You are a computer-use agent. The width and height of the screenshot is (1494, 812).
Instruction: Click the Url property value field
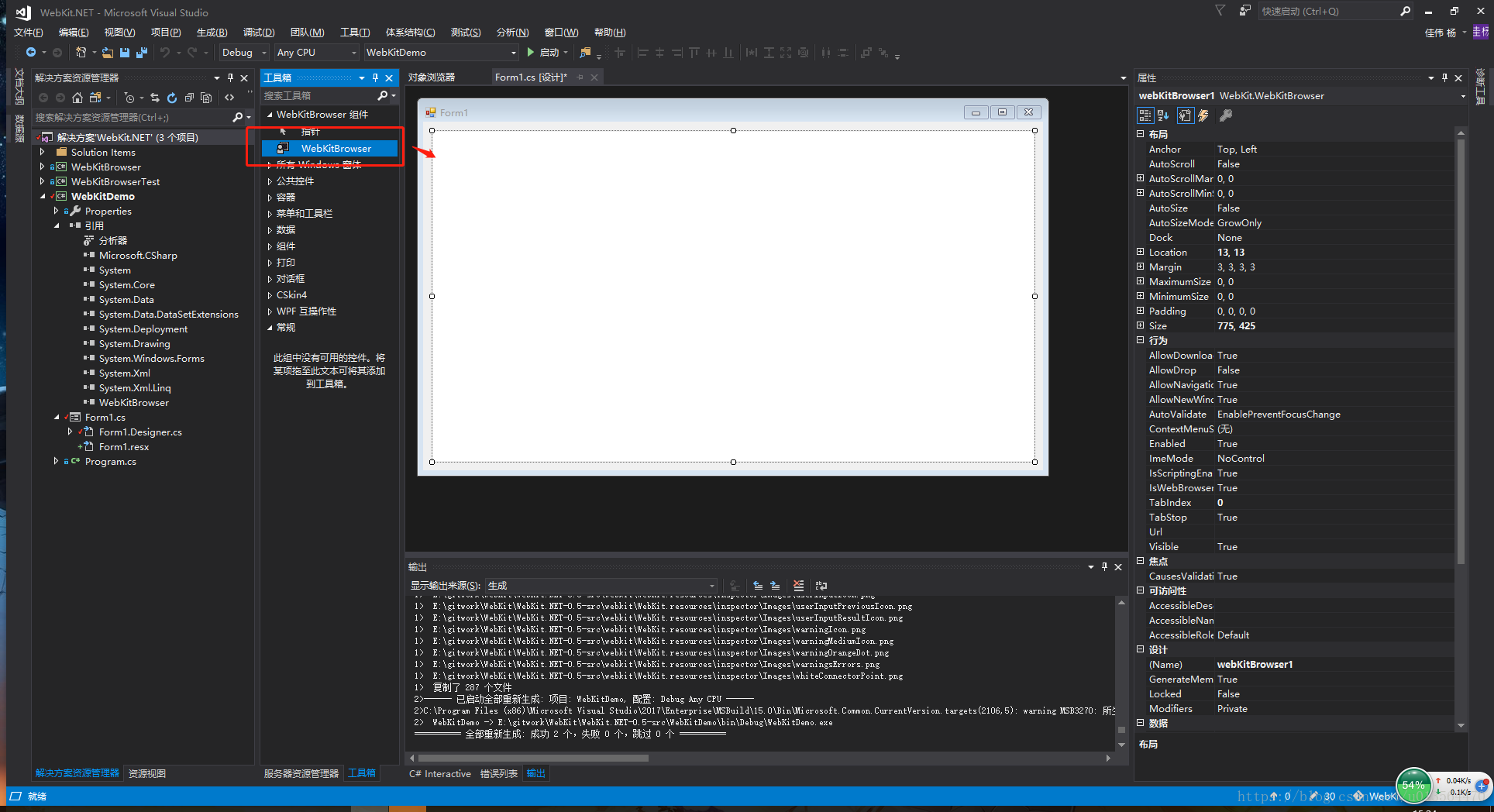(1333, 532)
